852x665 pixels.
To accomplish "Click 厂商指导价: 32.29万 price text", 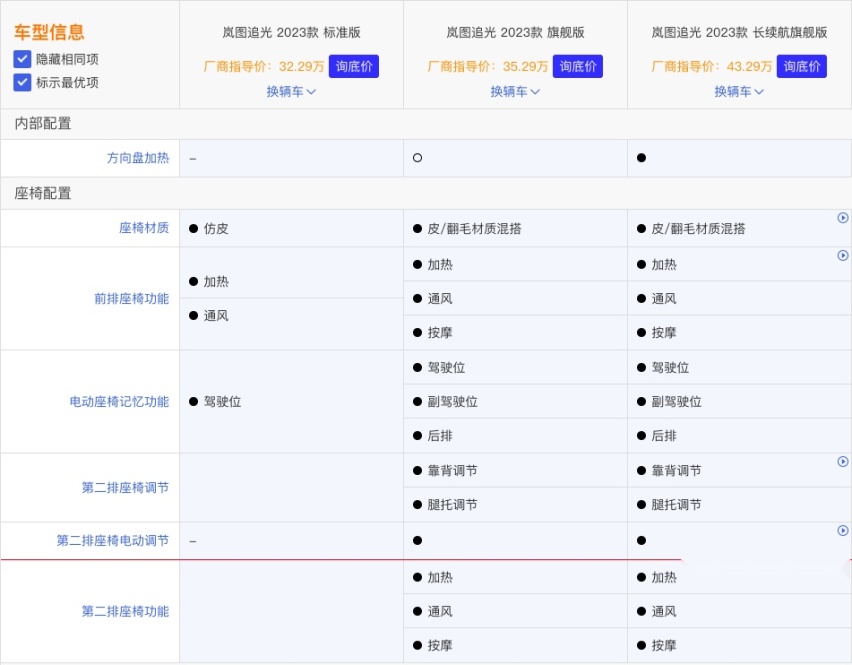I will click(264, 66).
